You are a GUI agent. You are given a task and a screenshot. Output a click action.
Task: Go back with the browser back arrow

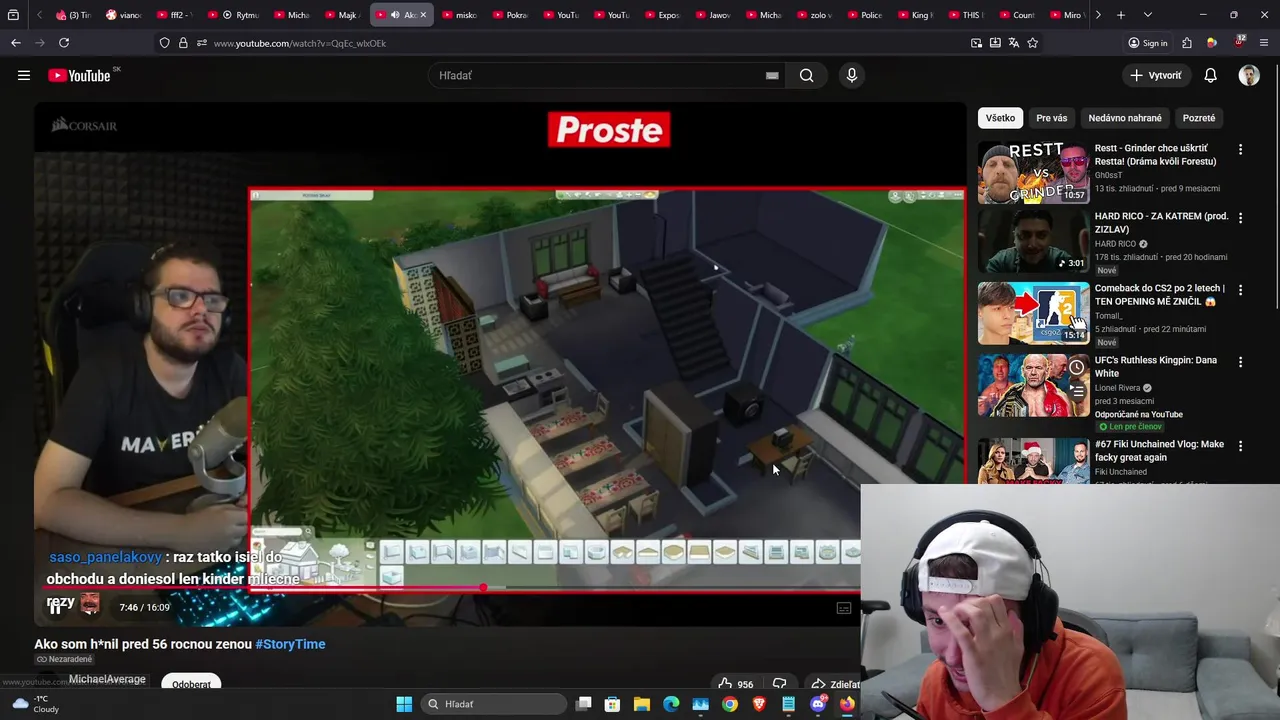point(16,43)
